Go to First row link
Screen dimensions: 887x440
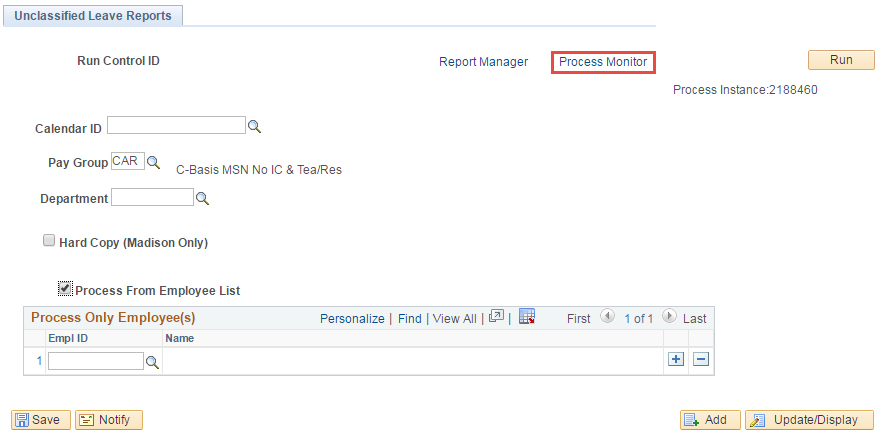click(579, 319)
